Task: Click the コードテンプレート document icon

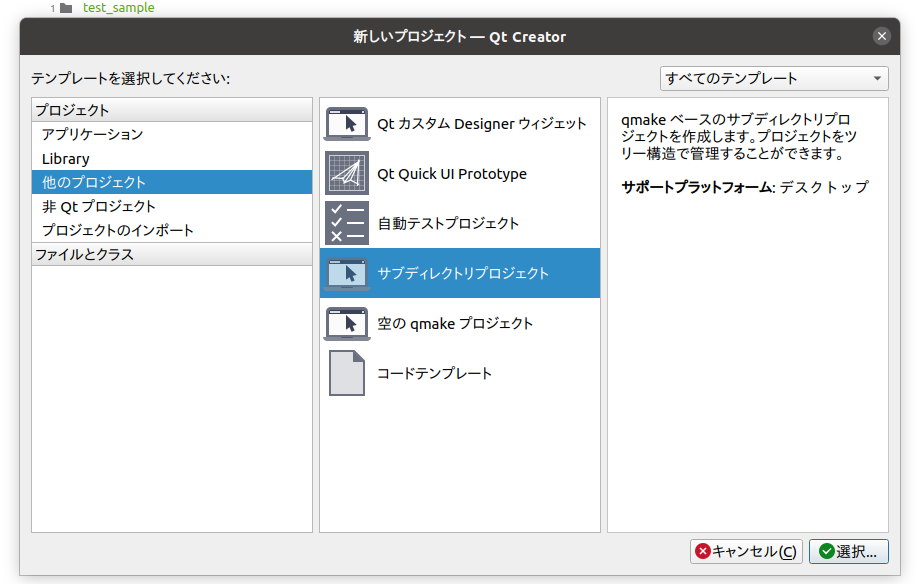Action: pos(347,373)
